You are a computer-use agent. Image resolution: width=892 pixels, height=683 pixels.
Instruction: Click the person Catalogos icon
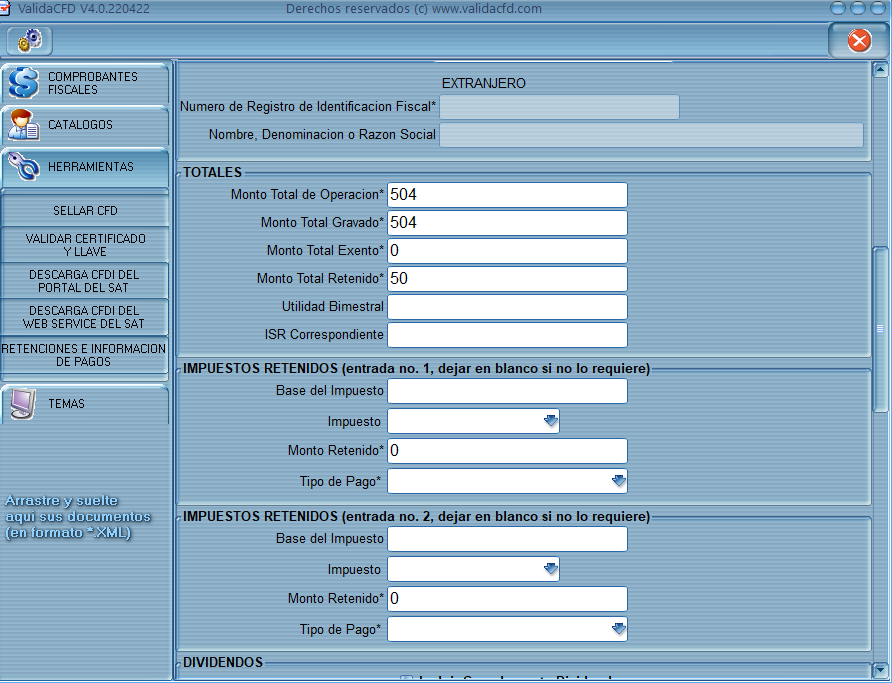23,125
